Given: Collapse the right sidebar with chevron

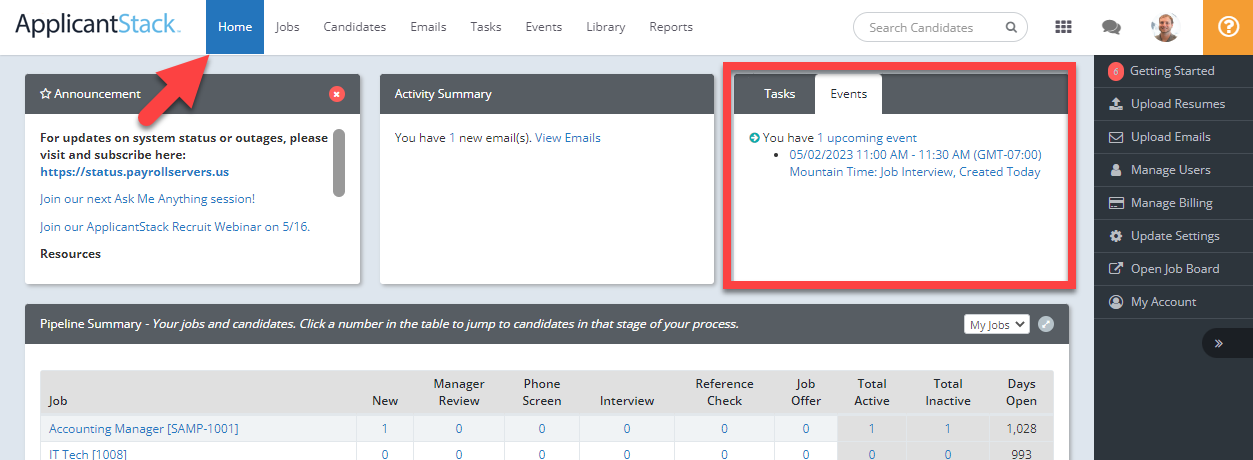Looking at the screenshot, I should click(1219, 343).
